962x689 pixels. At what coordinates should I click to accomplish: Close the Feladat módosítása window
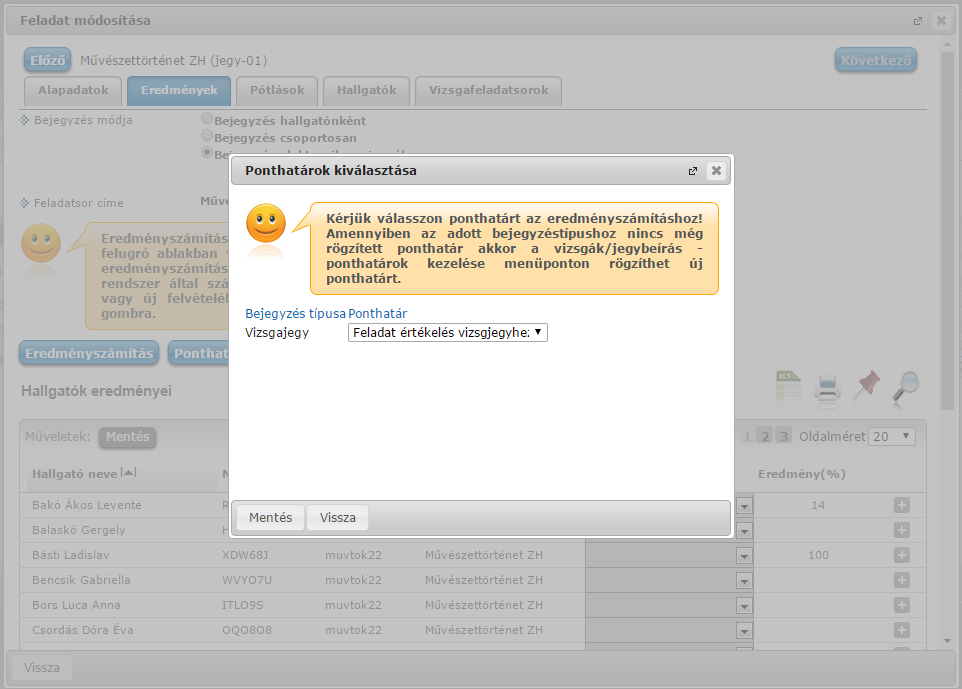point(941,21)
